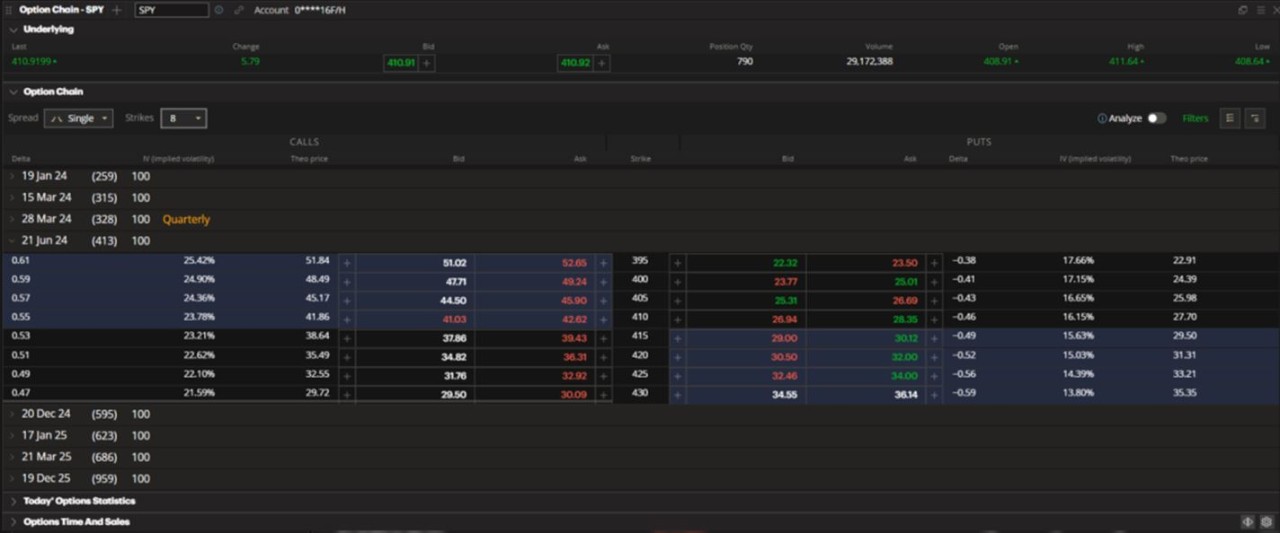Pop out the Option Chain window
The height and width of the screenshot is (533, 1280).
[1243, 9]
